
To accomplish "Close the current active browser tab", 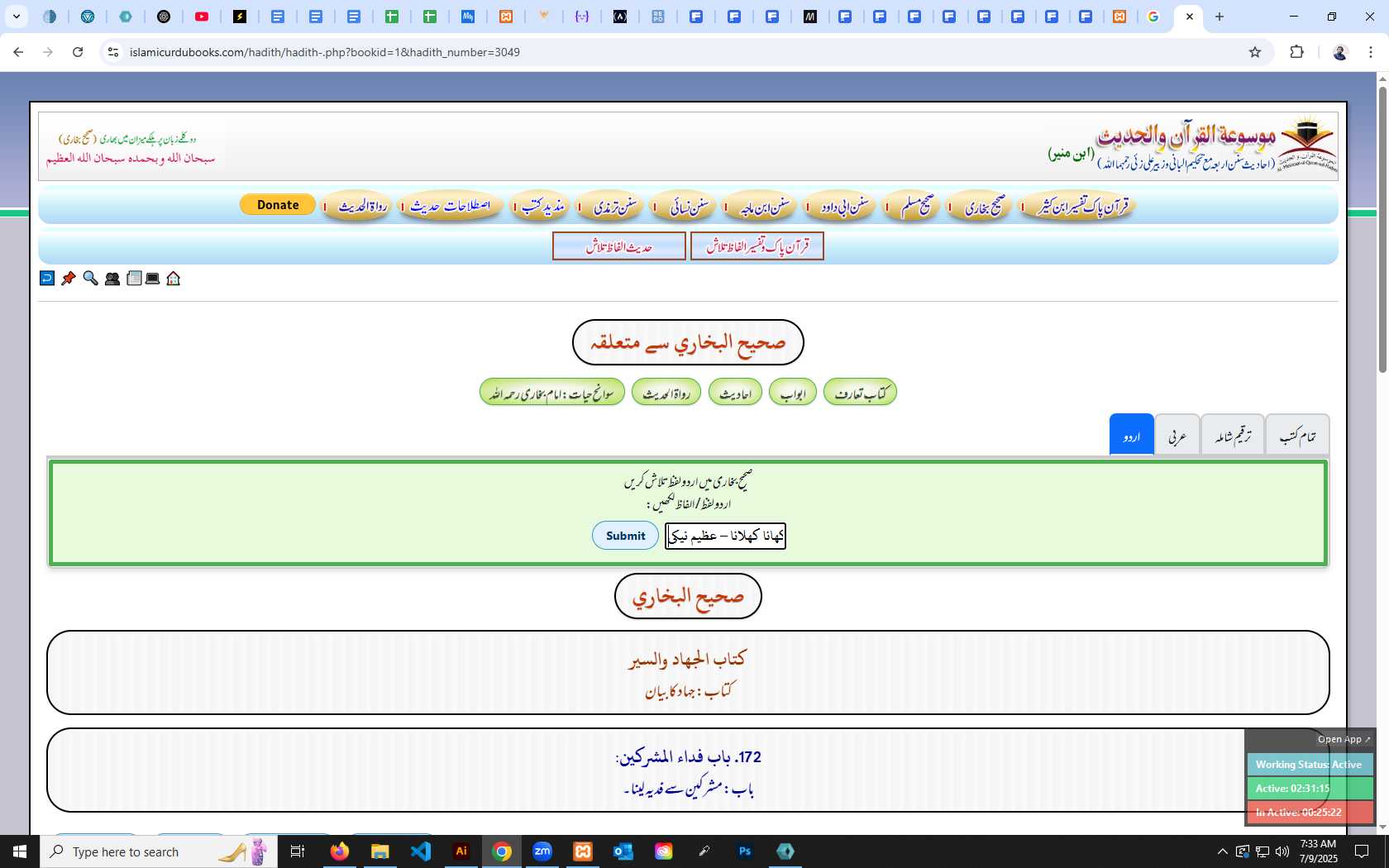I will [1190, 17].
